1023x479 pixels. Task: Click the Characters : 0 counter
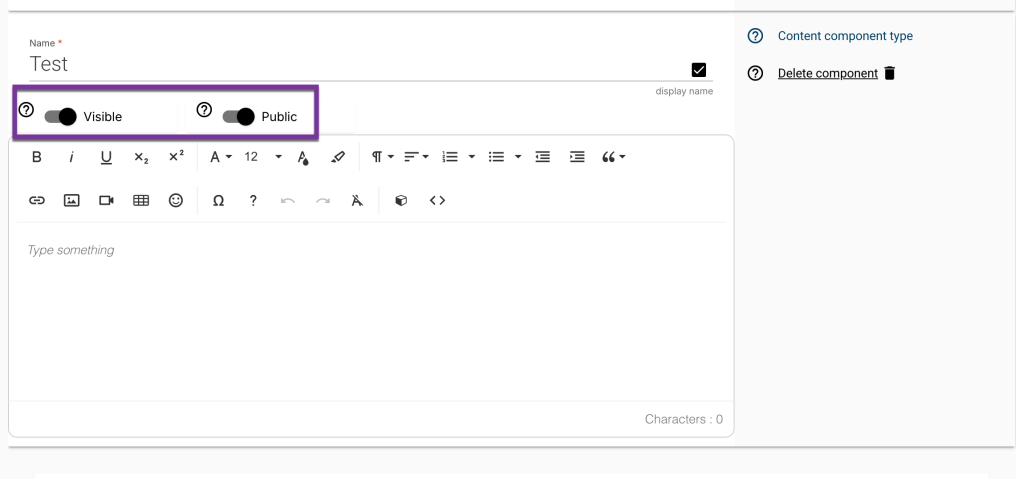click(x=684, y=419)
